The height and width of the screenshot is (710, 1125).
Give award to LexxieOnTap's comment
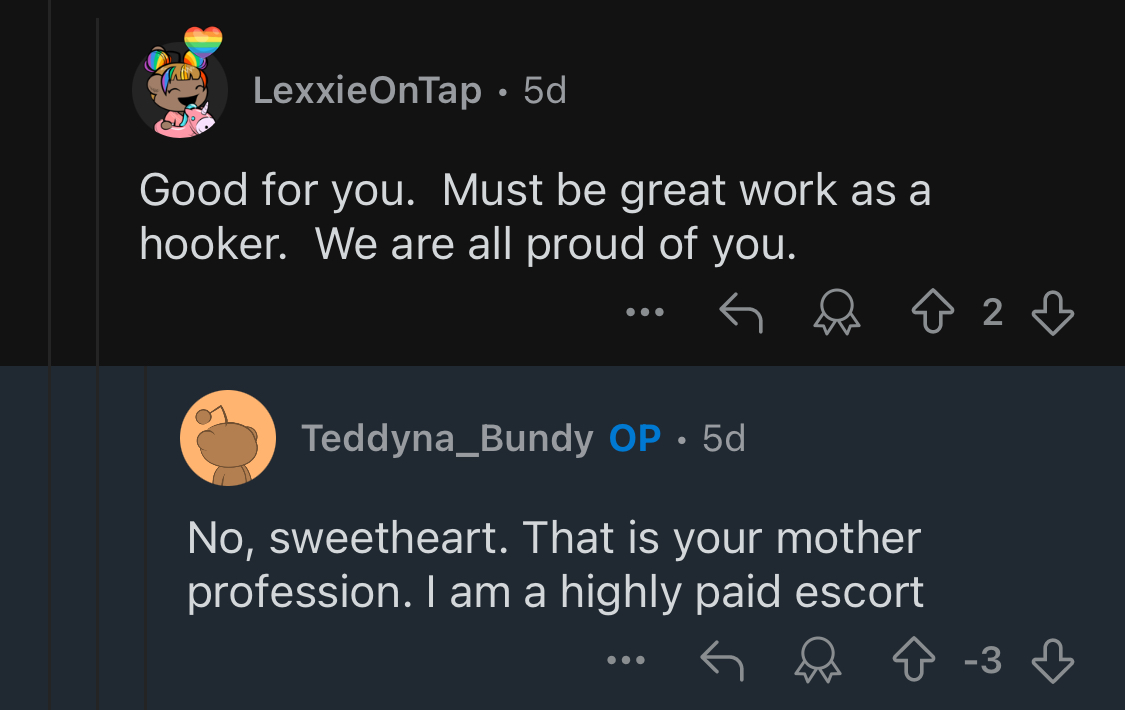[837, 312]
